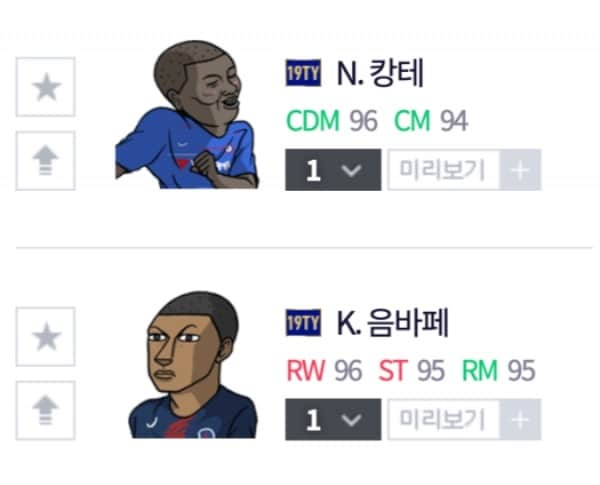Click the 미리보기 button for N. 캉테
600x485 pixels.
click(443, 170)
